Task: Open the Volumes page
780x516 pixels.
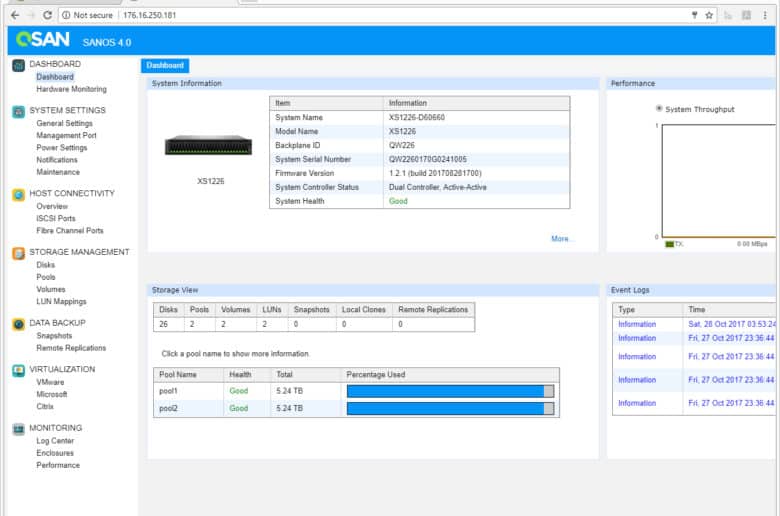Action: pos(51,289)
